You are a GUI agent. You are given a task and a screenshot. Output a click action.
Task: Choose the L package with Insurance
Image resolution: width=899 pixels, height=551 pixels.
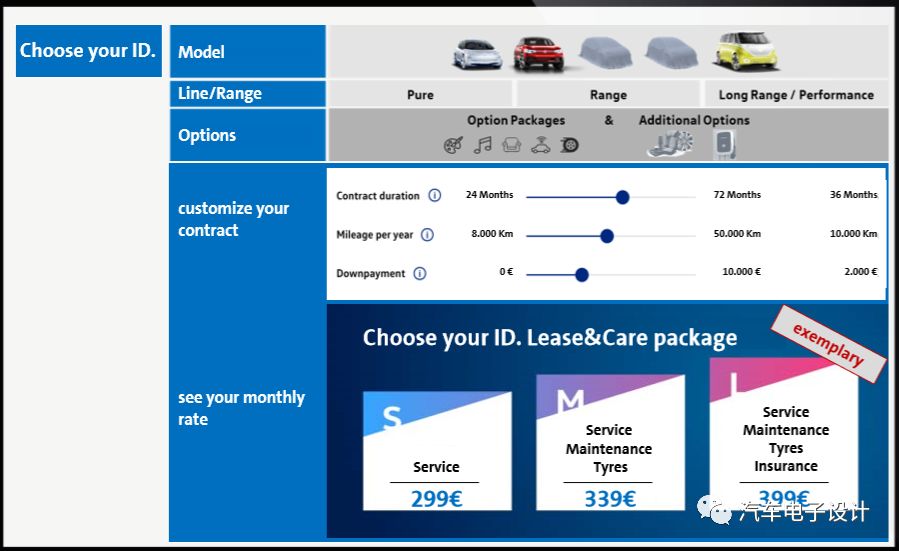coord(784,433)
